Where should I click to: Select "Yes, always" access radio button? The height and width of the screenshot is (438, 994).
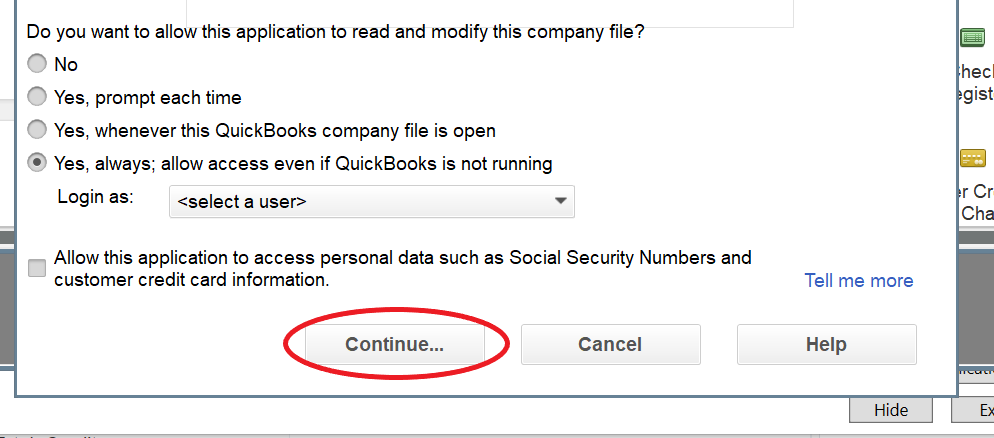point(37,162)
